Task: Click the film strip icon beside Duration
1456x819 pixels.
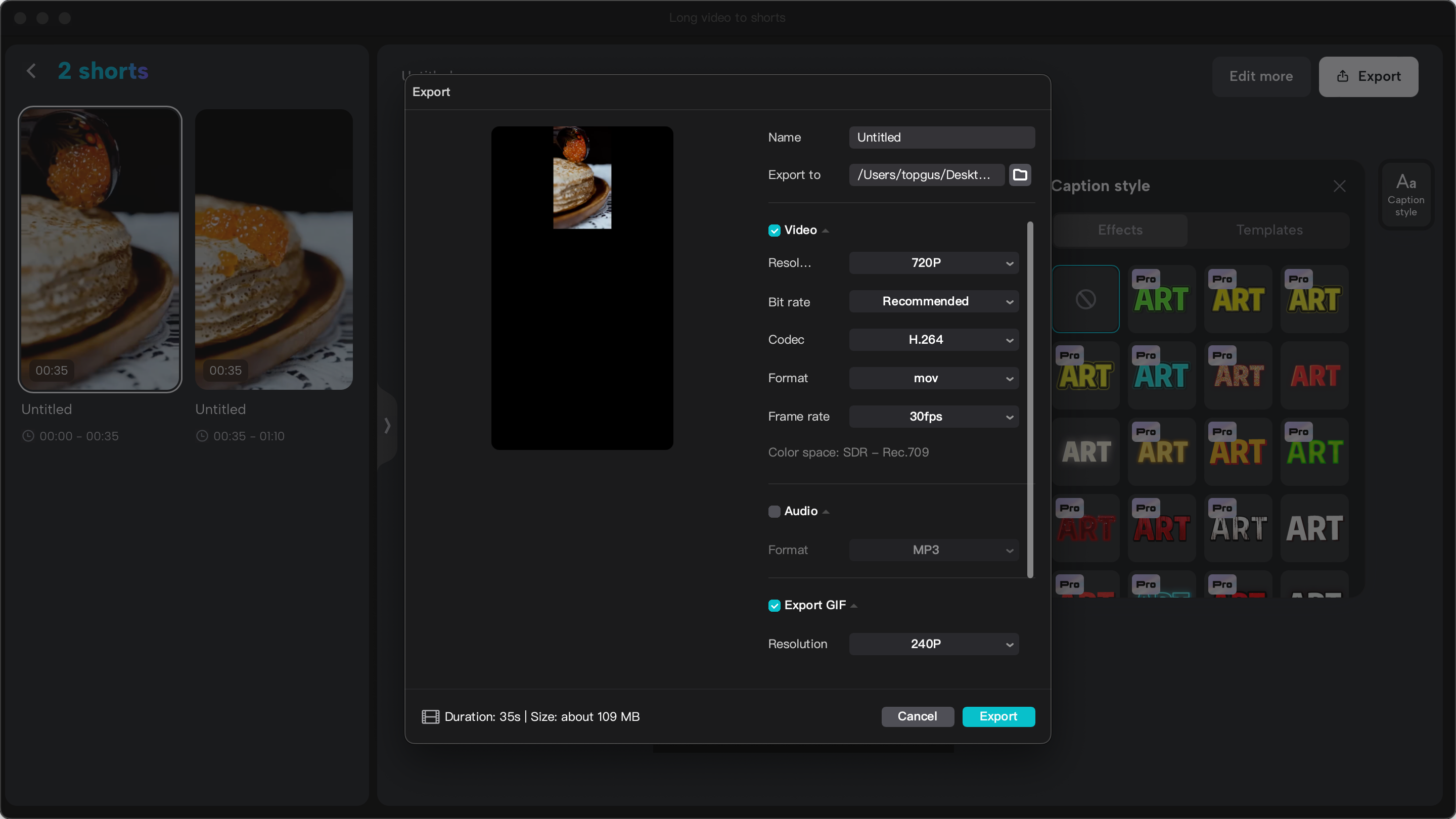Action: (430, 717)
